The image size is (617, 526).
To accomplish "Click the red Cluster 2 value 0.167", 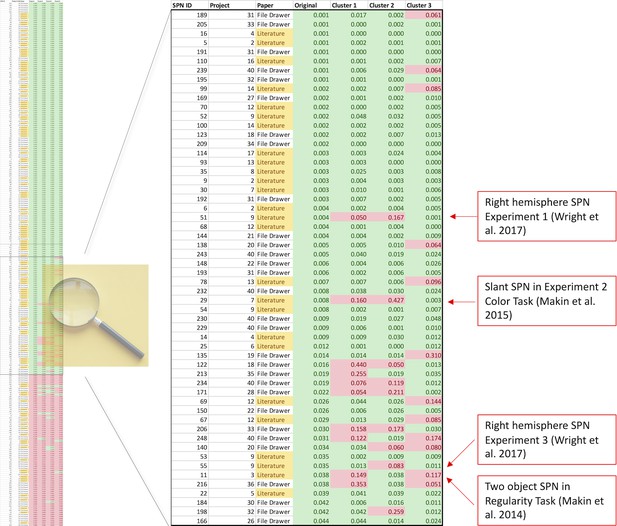I will pyautogui.click(x=387, y=218).
